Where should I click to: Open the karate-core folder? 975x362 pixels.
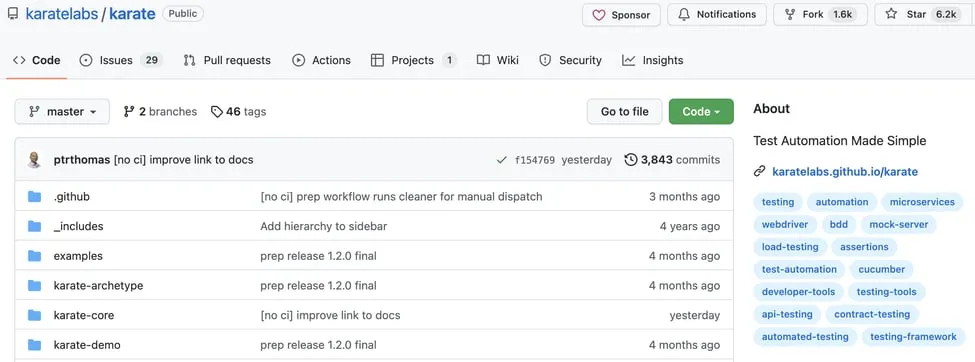coord(84,315)
